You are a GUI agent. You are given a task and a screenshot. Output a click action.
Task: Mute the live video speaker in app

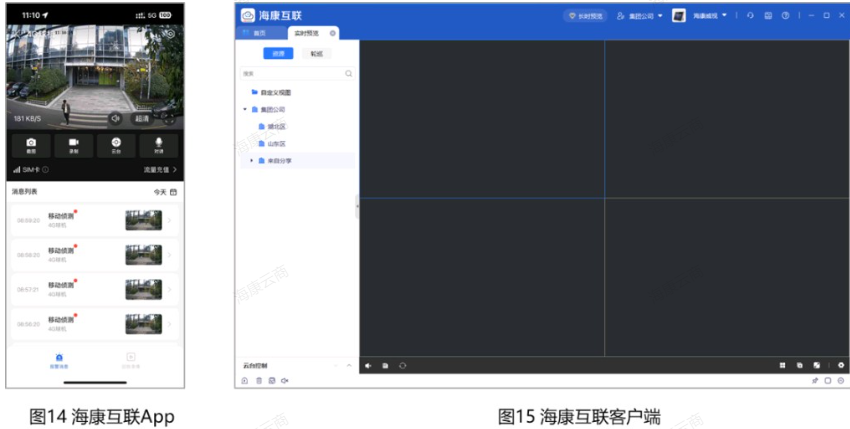click(115, 118)
